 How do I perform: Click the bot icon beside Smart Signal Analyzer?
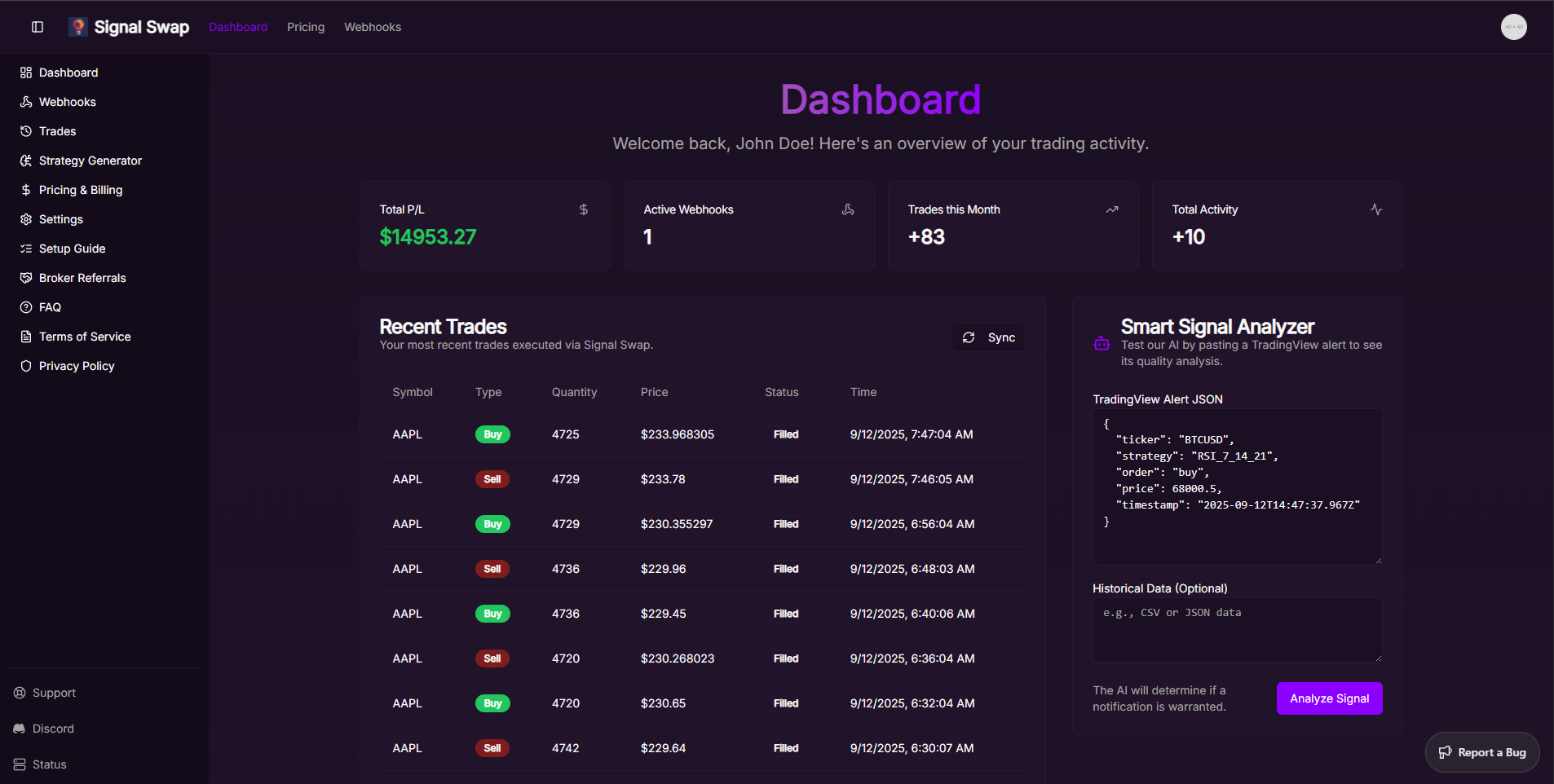coord(1101,343)
